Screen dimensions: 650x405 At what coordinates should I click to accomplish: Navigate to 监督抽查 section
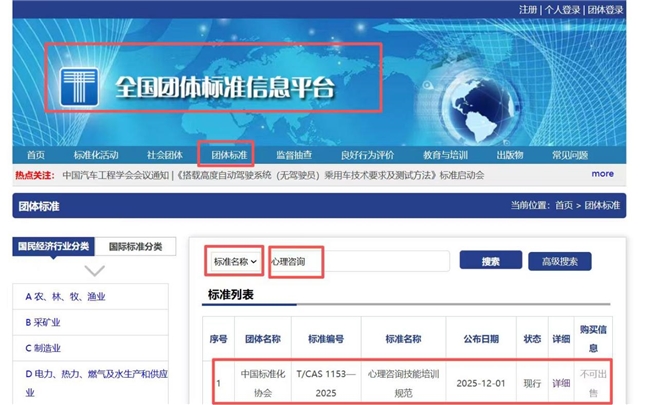pos(294,155)
